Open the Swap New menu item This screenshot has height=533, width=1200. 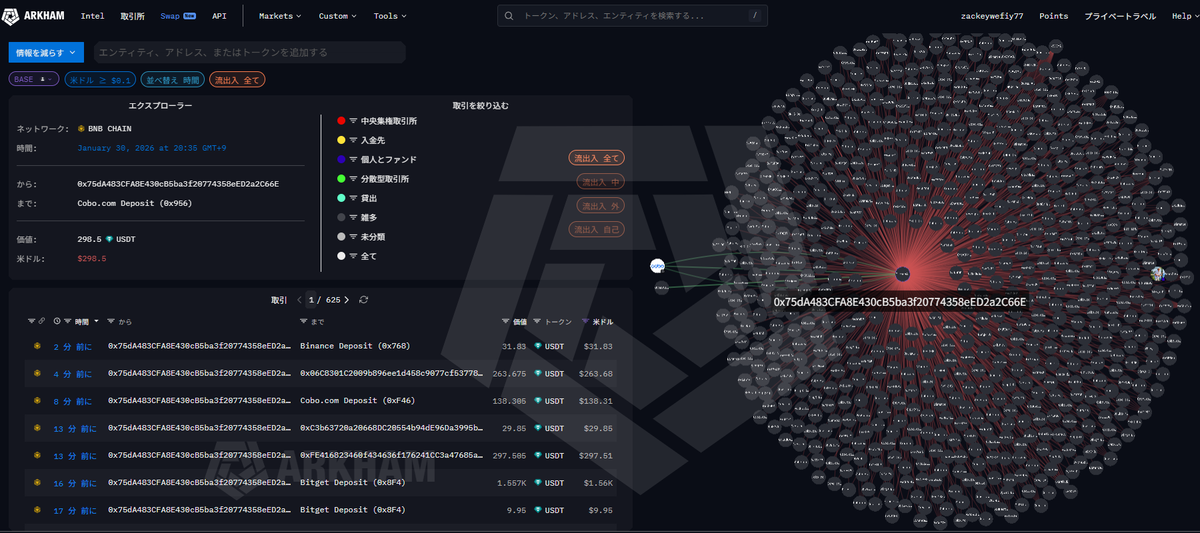pos(177,16)
